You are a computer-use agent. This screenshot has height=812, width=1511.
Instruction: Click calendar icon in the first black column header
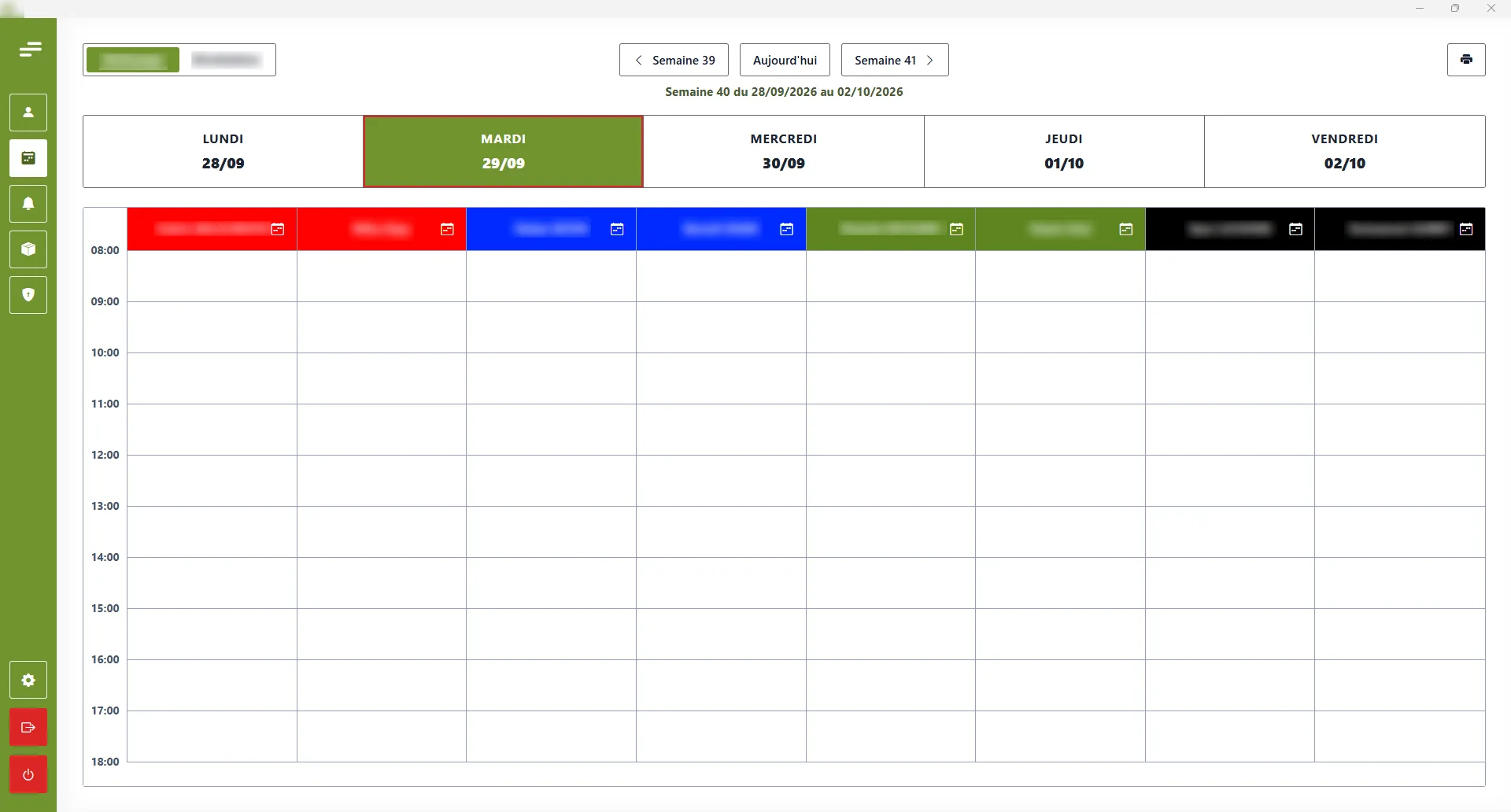click(x=1296, y=229)
